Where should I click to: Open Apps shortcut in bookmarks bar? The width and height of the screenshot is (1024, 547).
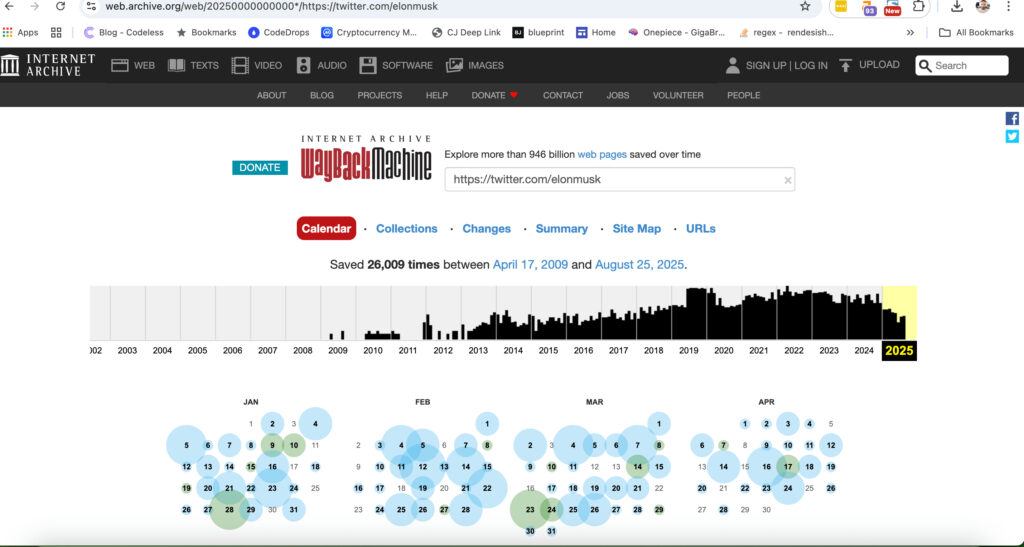tap(20, 32)
